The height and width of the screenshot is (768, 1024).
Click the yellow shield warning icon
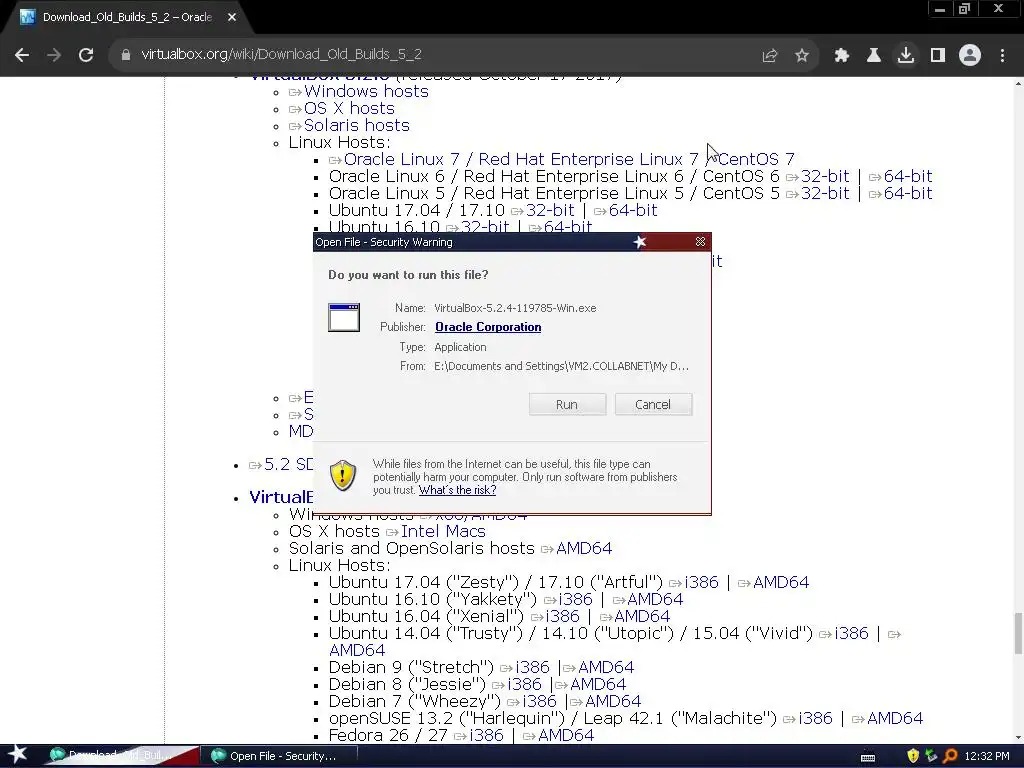click(x=343, y=475)
